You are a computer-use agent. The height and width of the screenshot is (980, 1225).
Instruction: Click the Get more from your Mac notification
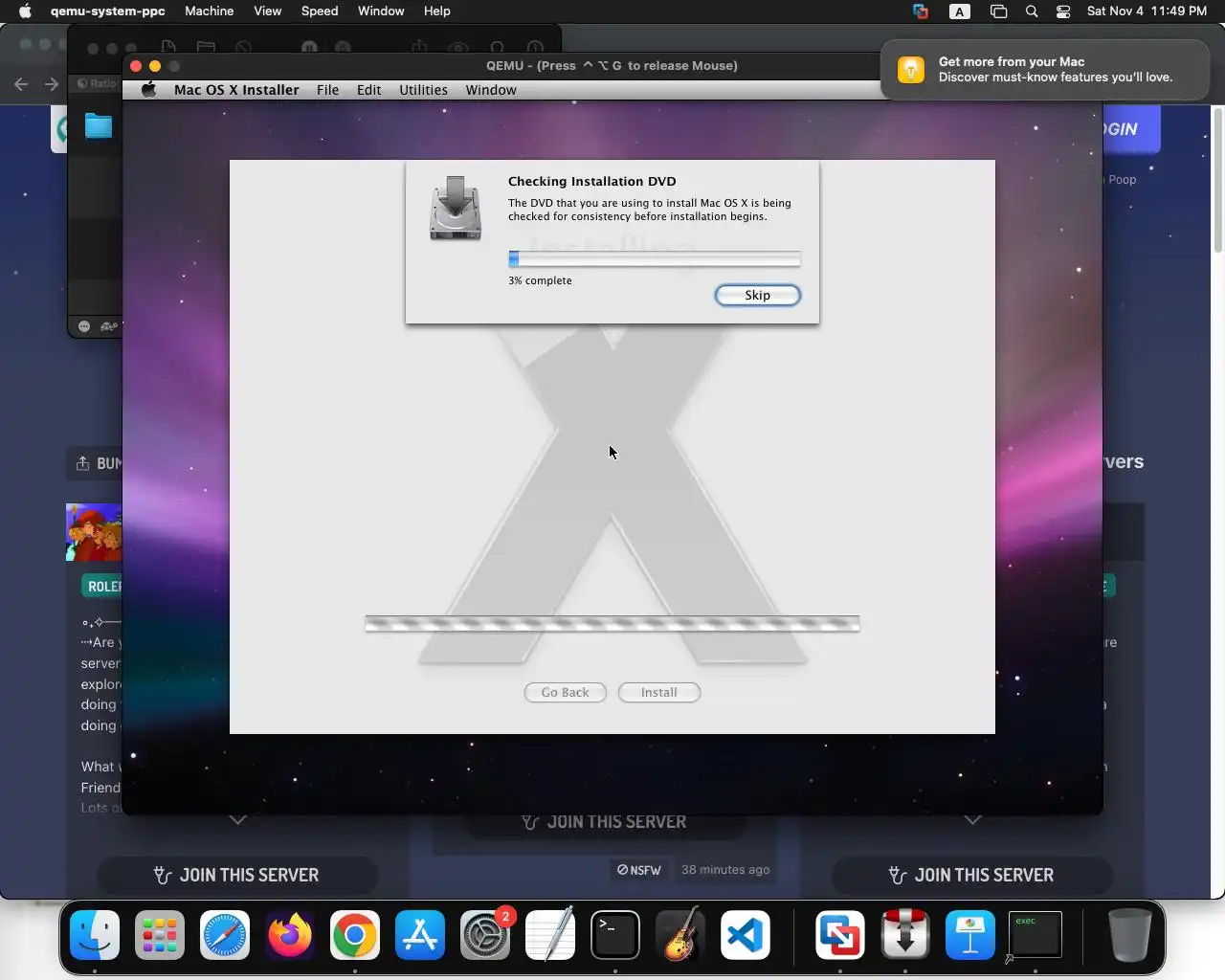click(x=1044, y=69)
